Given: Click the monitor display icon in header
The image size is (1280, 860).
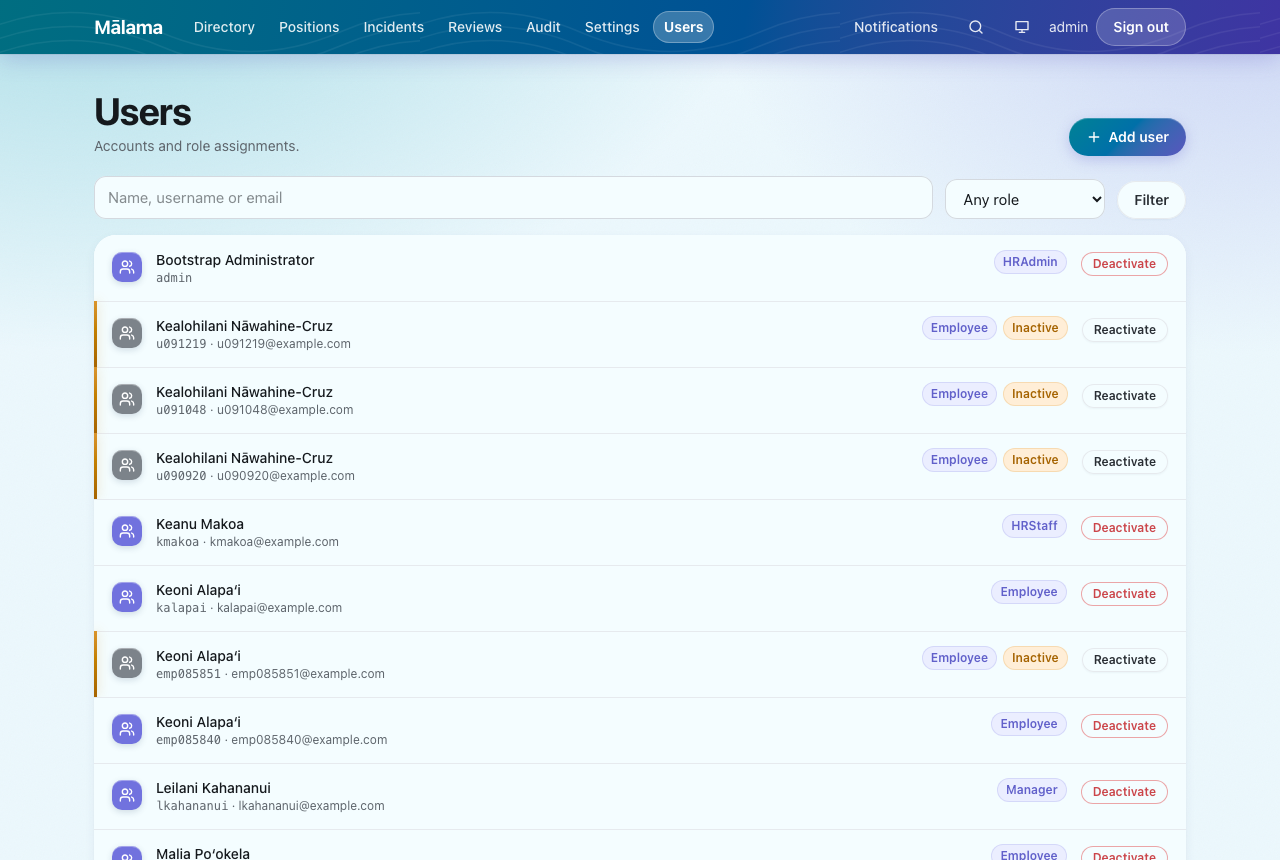Looking at the screenshot, I should coord(1022,27).
